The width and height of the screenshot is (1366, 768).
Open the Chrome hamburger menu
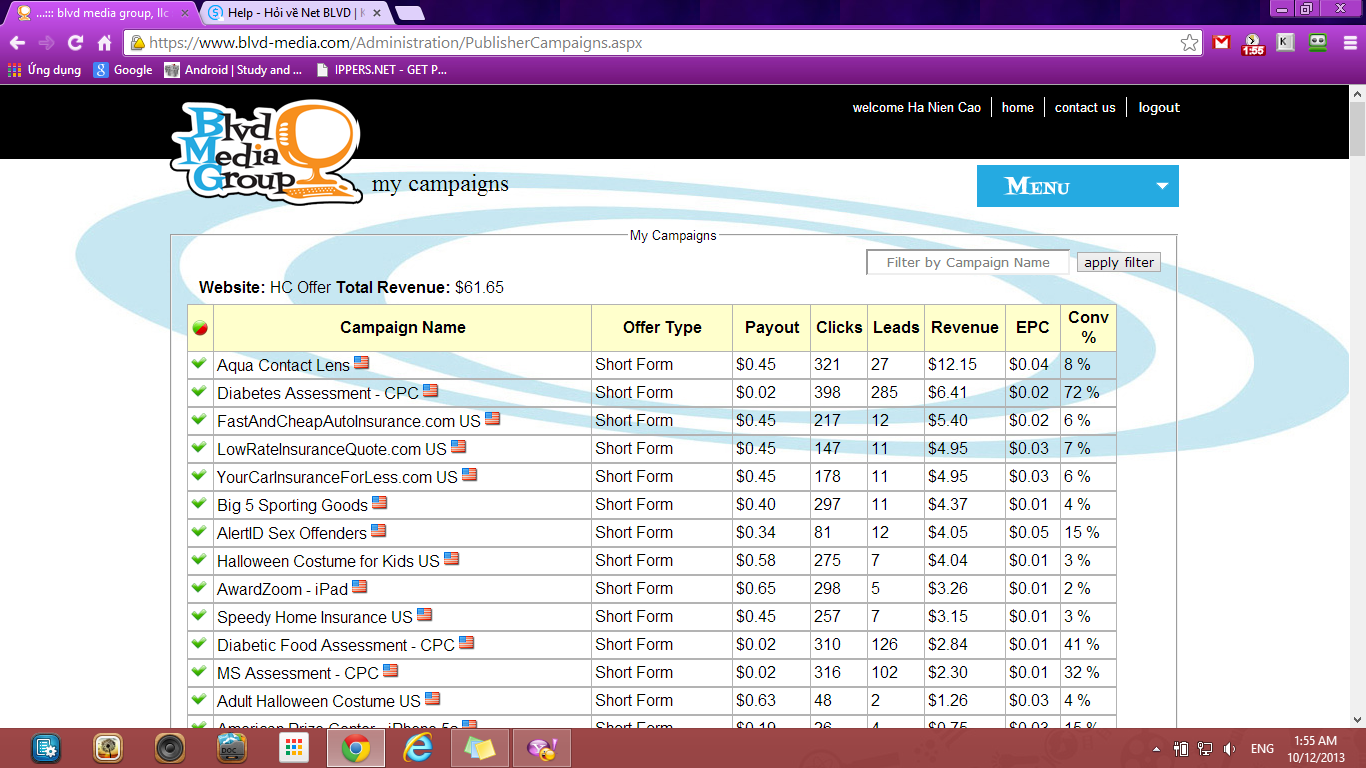click(x=1350, y=43)
